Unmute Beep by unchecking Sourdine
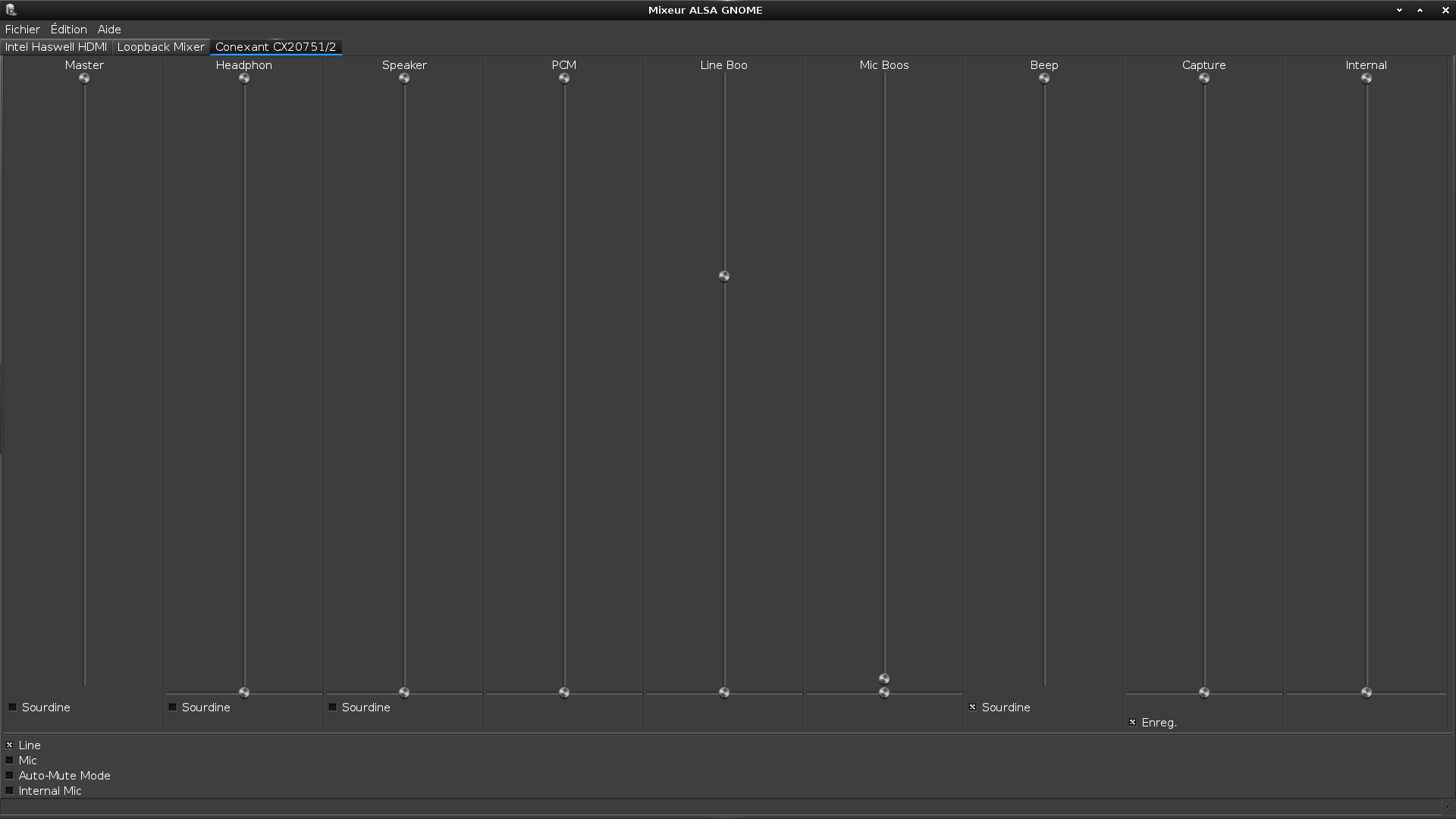The height and width of the screenshot is (819, 1456). point(973,708)
